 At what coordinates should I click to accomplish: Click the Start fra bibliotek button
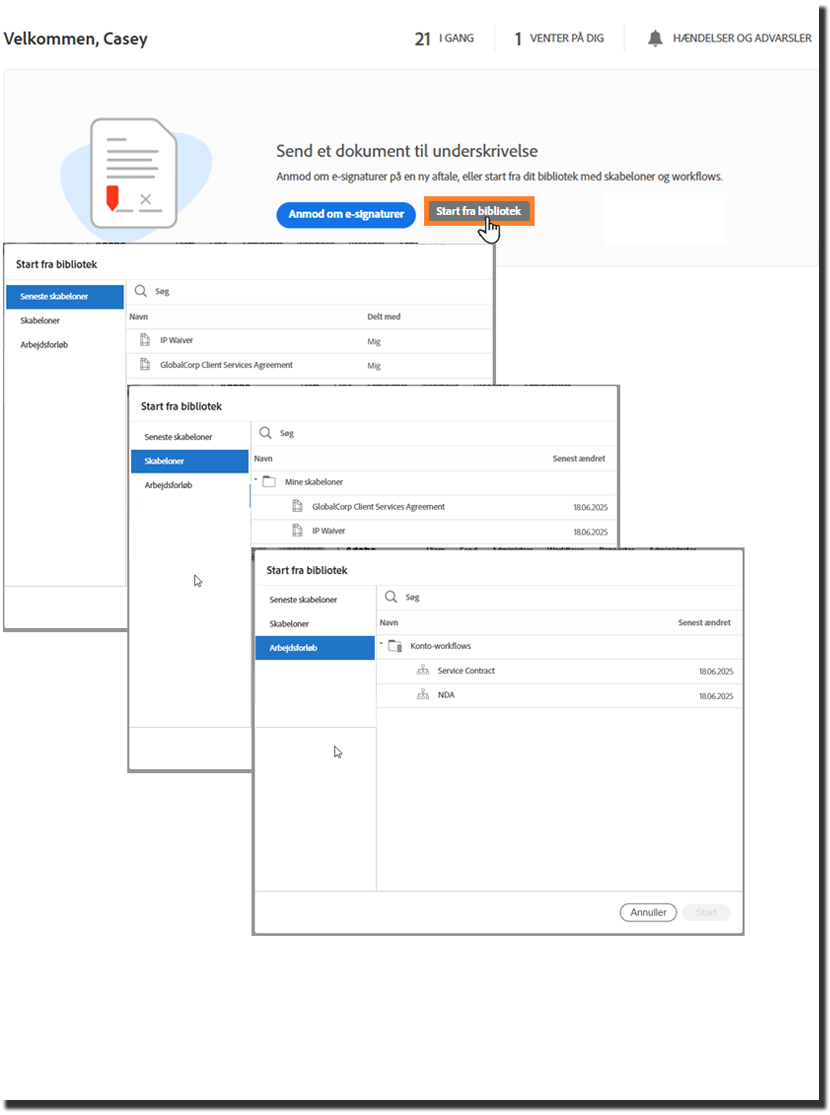478,212
